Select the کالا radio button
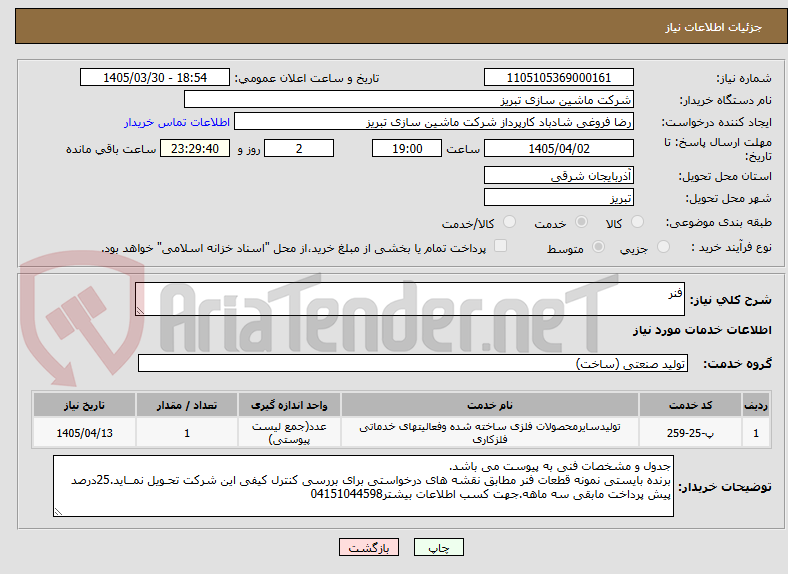This screenshot has width=788, height=574. (637, 222)
